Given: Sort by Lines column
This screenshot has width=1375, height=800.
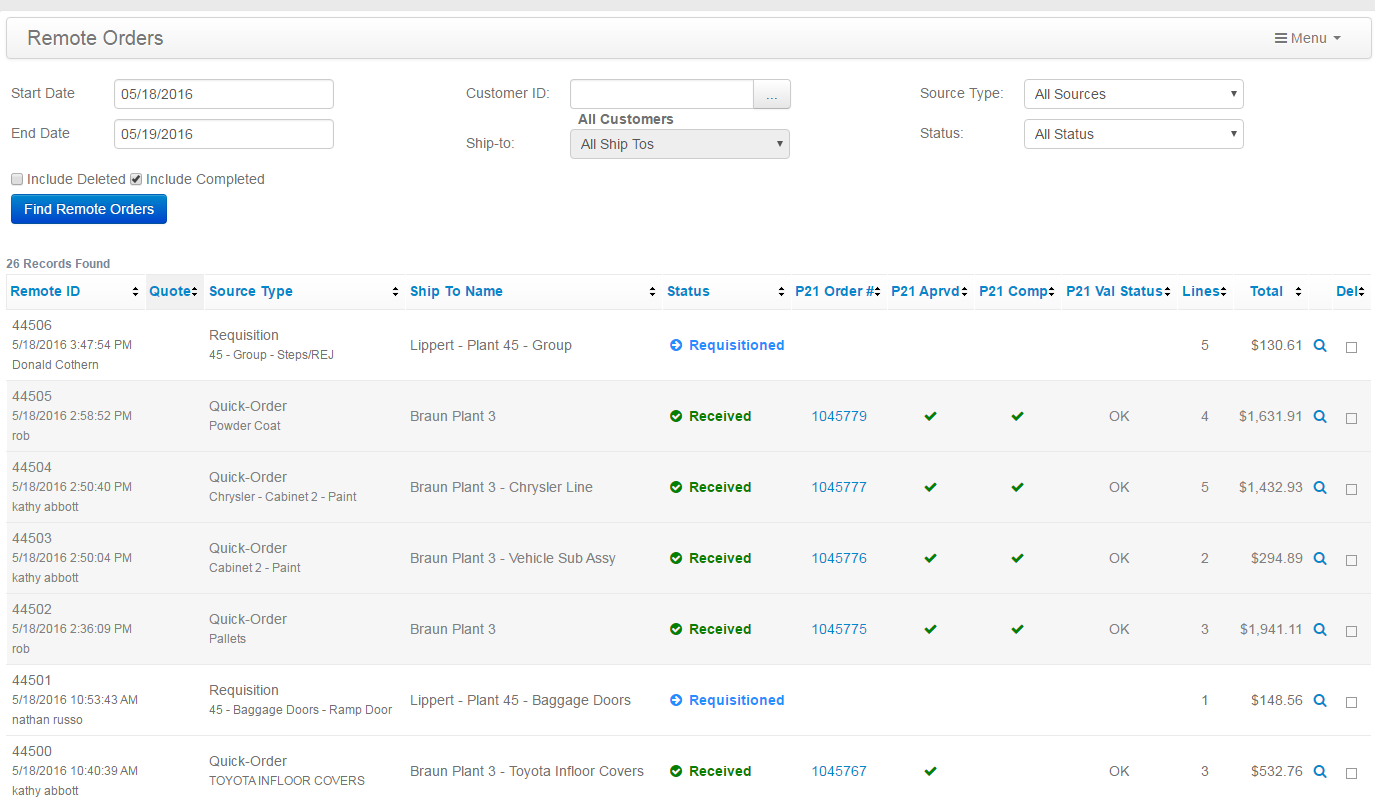Looking at the screenshot, I should (x=1205, y=291).
